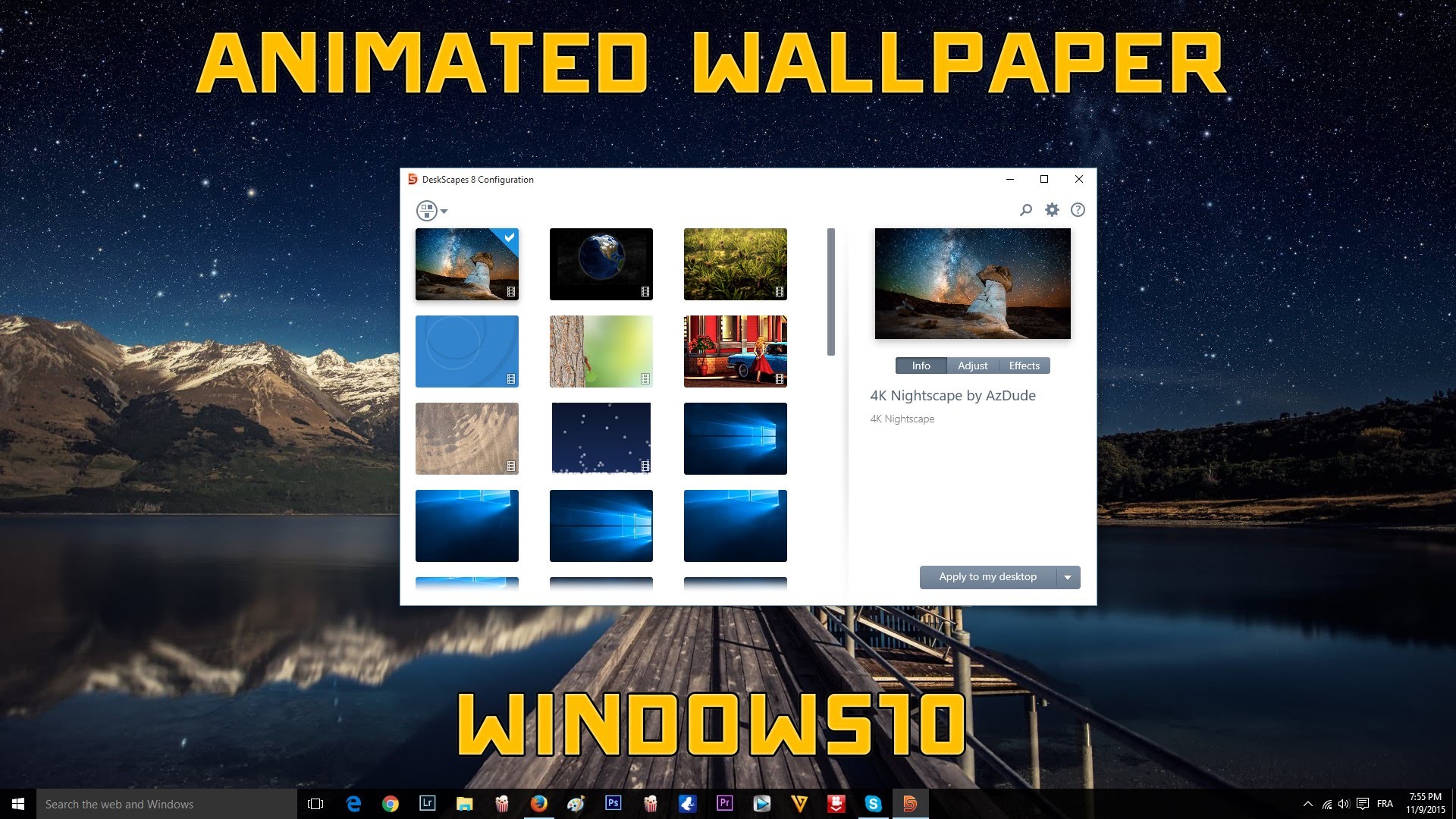Select the rotating Earth wallpaper thumbnail

coord(601,264)
